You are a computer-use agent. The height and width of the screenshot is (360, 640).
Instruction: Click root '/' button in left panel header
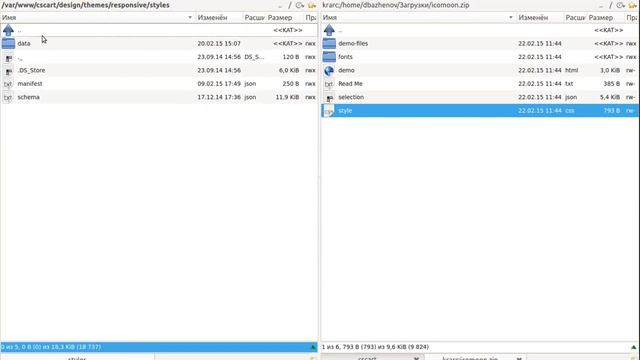coord(290,5)
